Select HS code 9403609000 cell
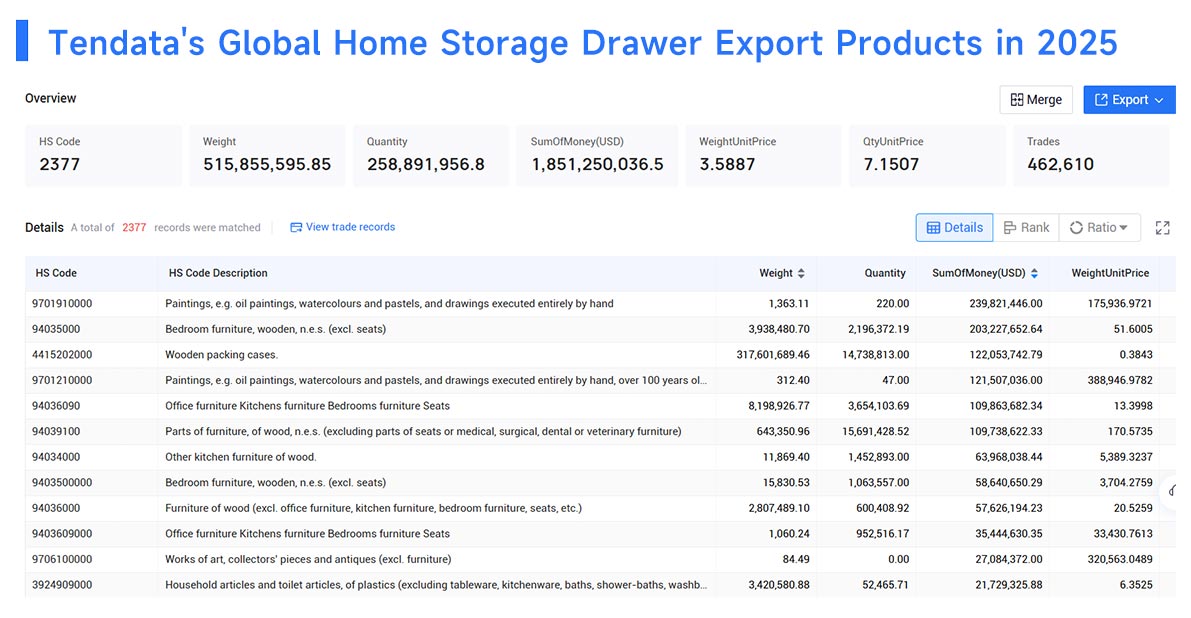The height and width of the screenshot is (618, 1191). pyautogui.click(x=62, y=534)
